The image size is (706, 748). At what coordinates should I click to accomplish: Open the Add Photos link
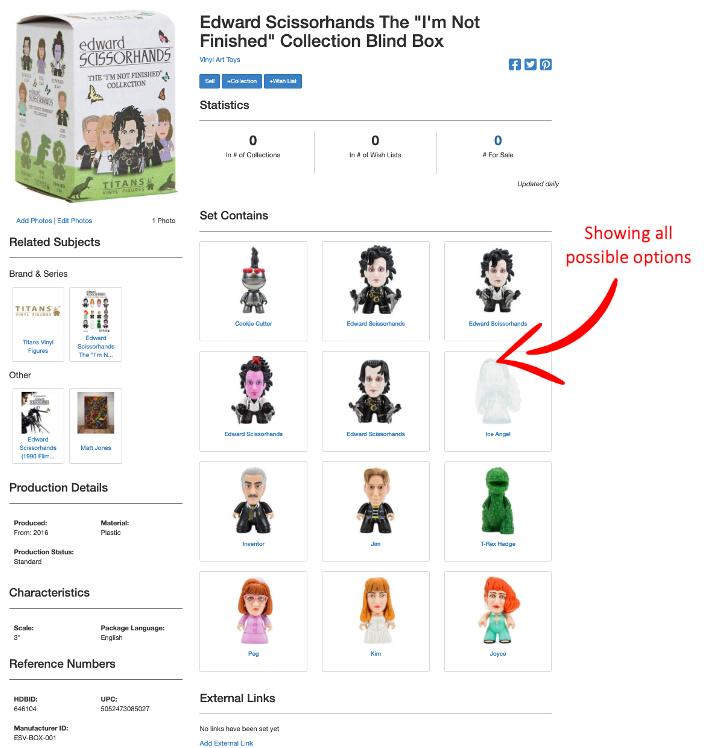pyautogui.click(x=34, y=220)
